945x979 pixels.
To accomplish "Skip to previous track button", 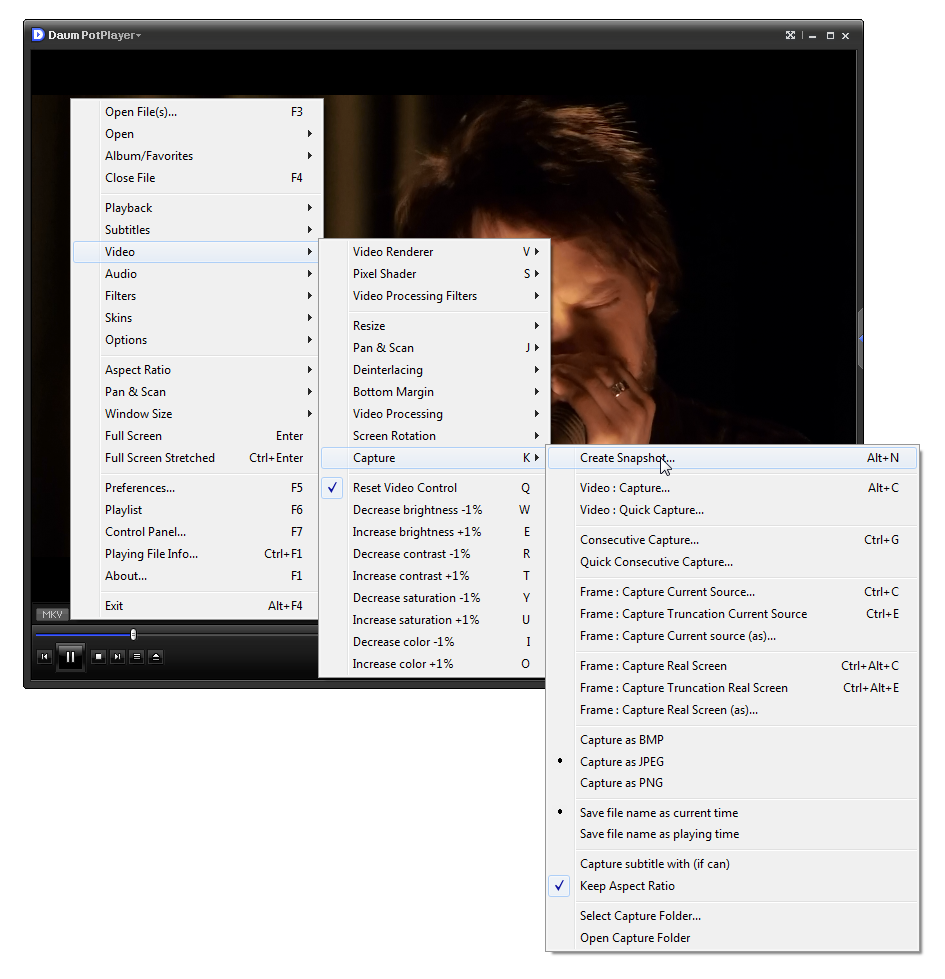I will click(x=44, y=657).
